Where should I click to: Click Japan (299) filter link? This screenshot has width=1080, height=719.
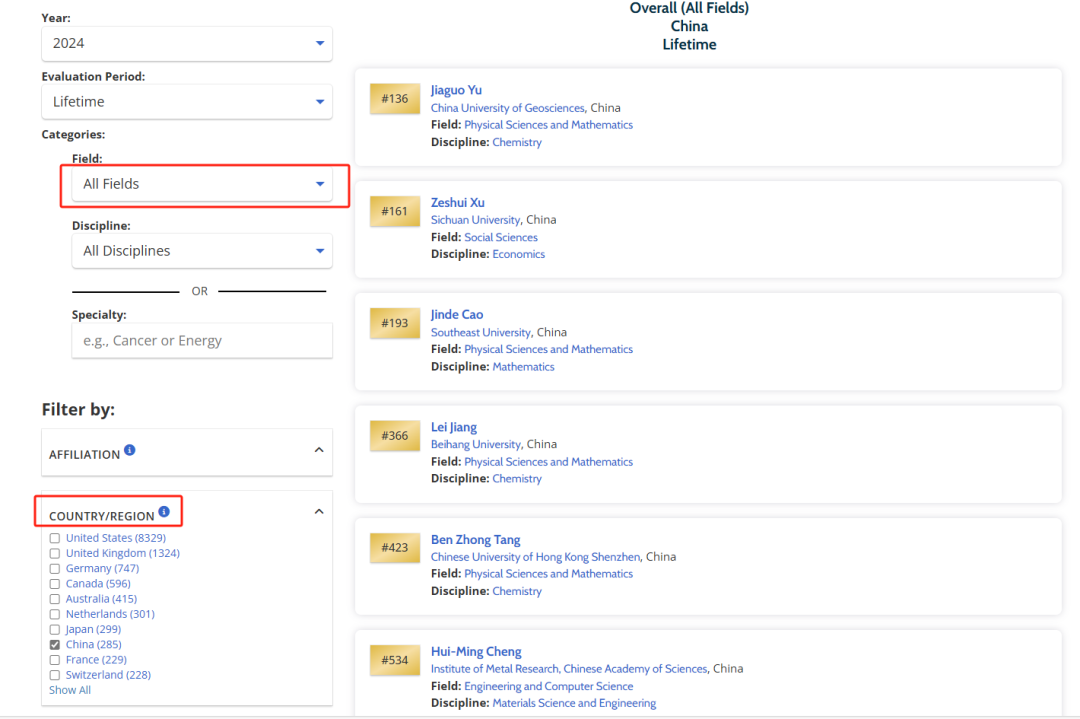pyautogui.click(x=93, y=629)
